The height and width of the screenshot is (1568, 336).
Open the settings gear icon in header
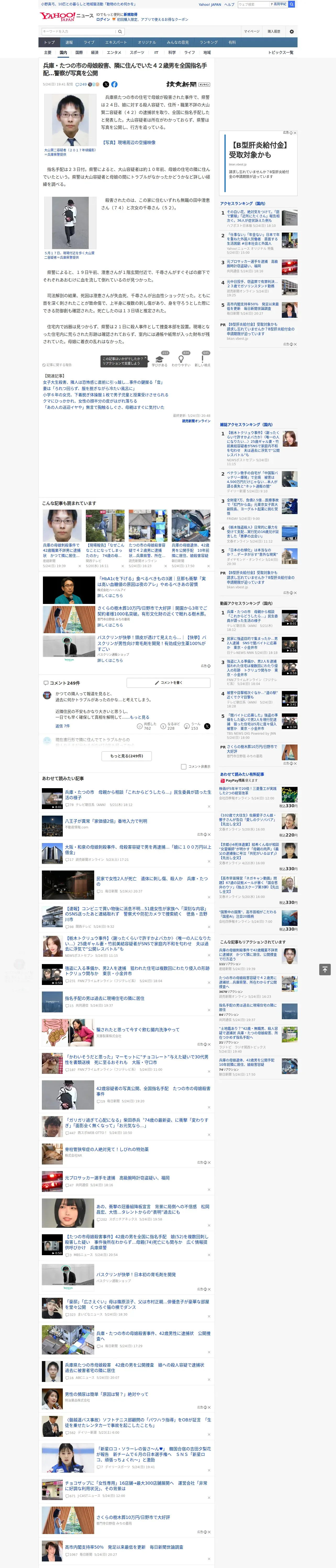pos(292,31)
